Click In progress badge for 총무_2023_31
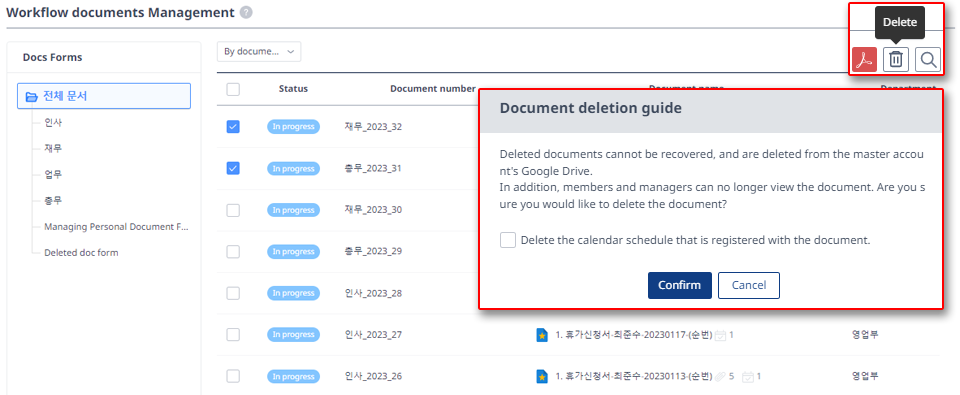Screen dimensions: 960x395 [293, 168]
